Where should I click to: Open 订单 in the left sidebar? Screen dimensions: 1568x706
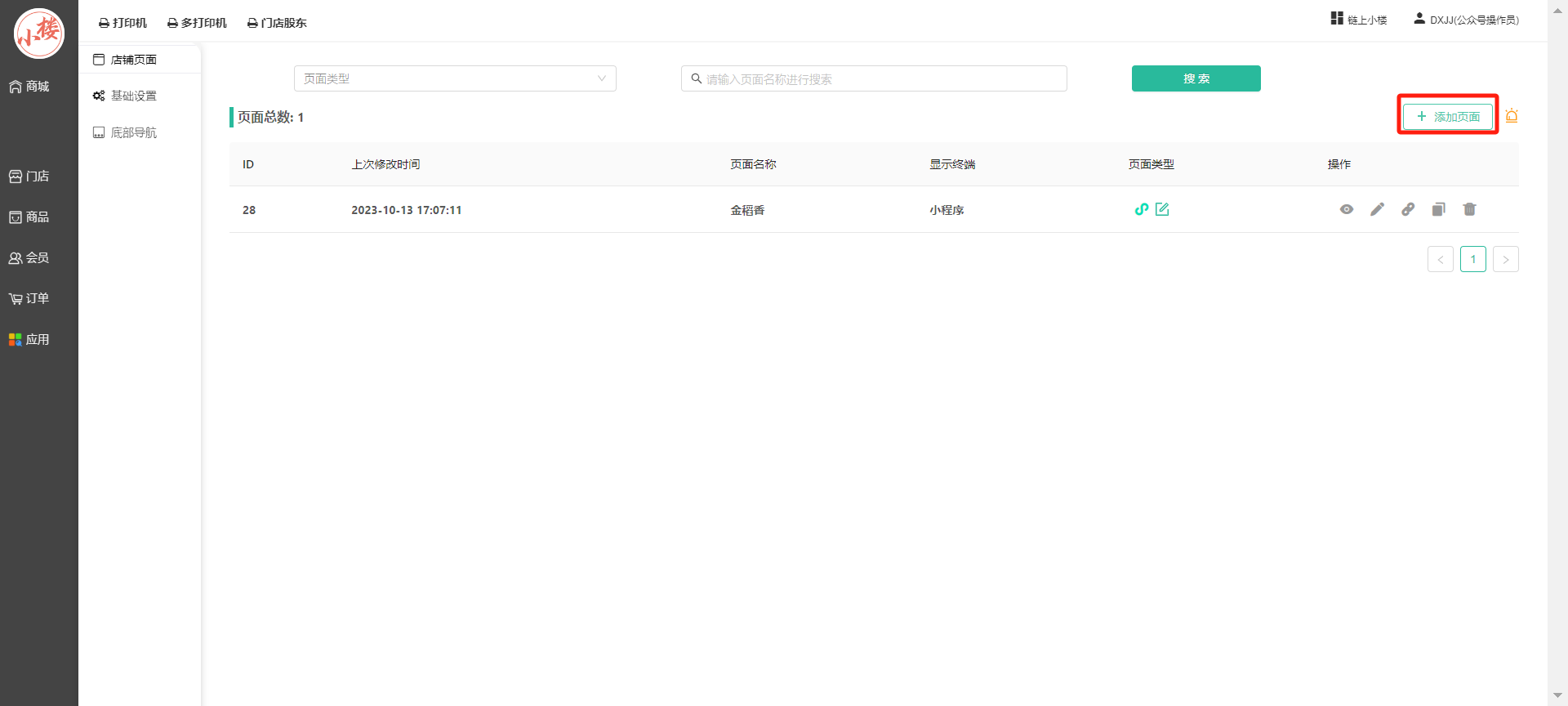tap(29, 298)
